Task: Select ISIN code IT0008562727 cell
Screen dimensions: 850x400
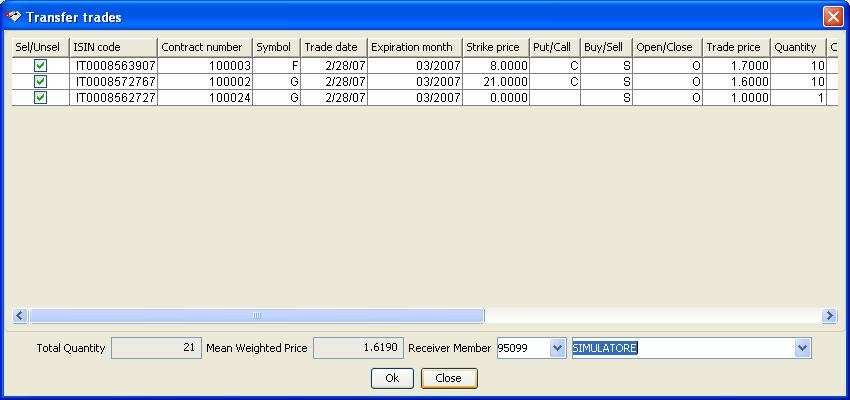Action: tap(113, 98)
